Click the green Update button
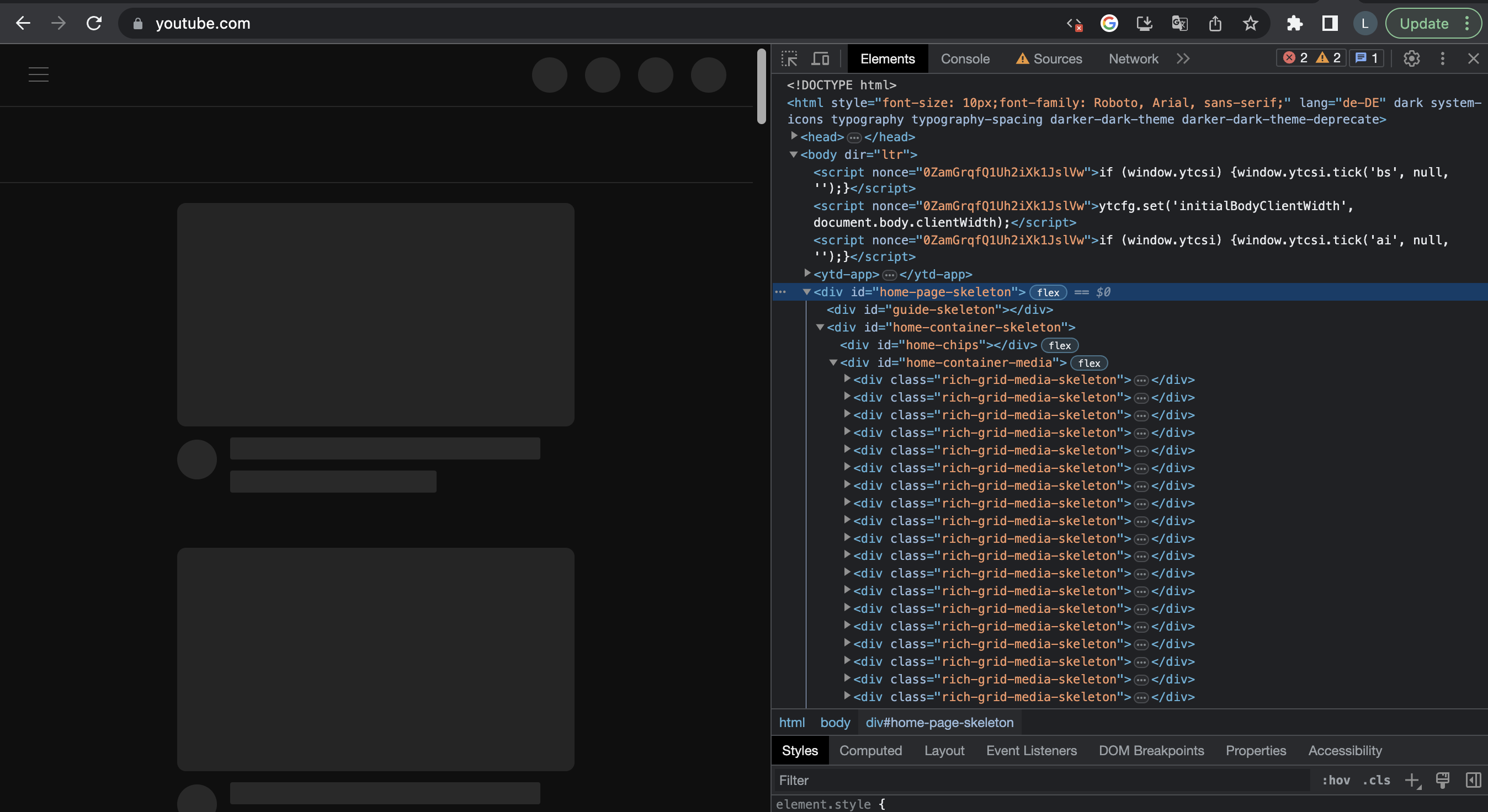 click(x=1424, y=23)
